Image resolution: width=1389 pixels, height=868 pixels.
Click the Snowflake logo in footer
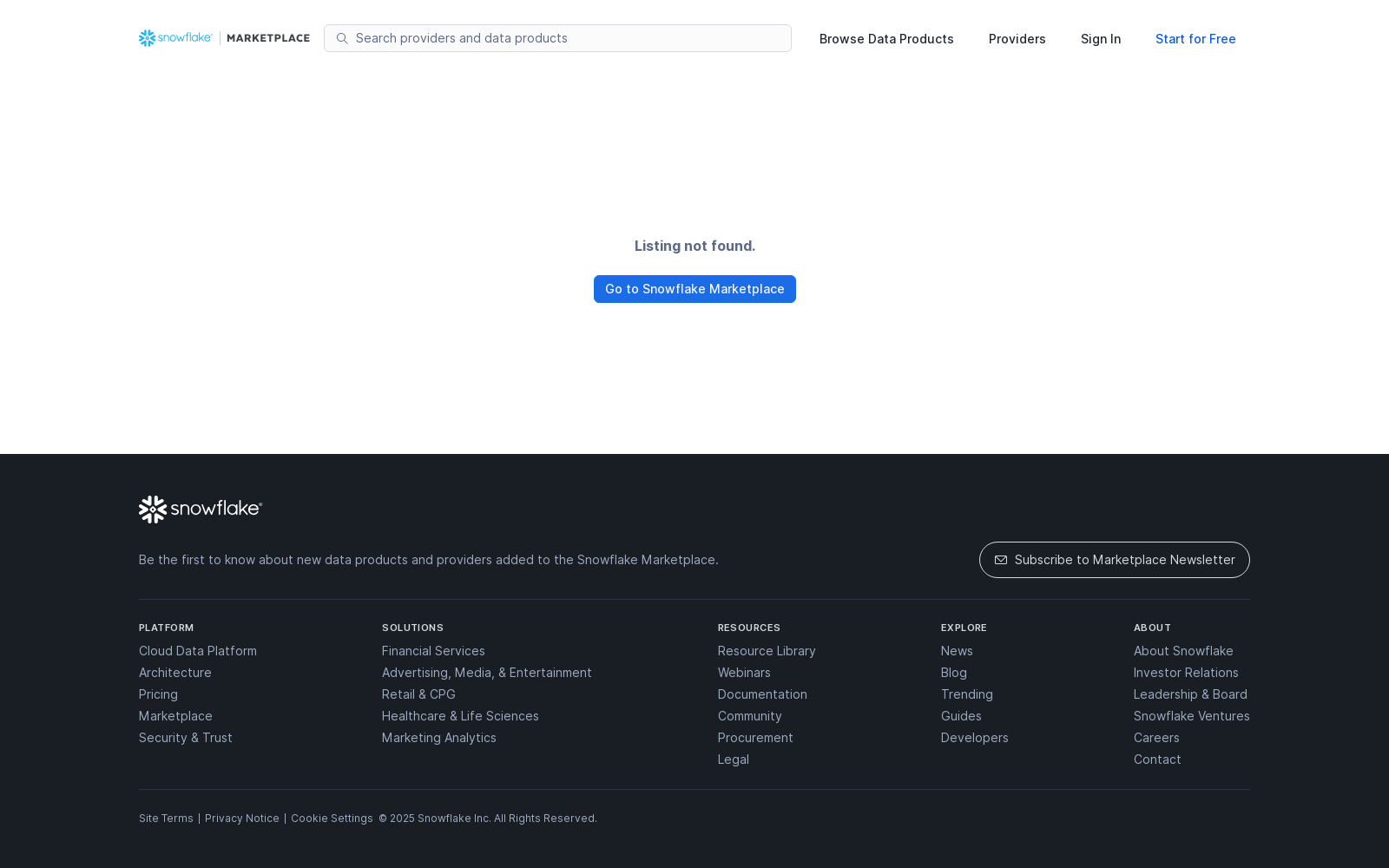pyautogui.click(x=201, y=510)
